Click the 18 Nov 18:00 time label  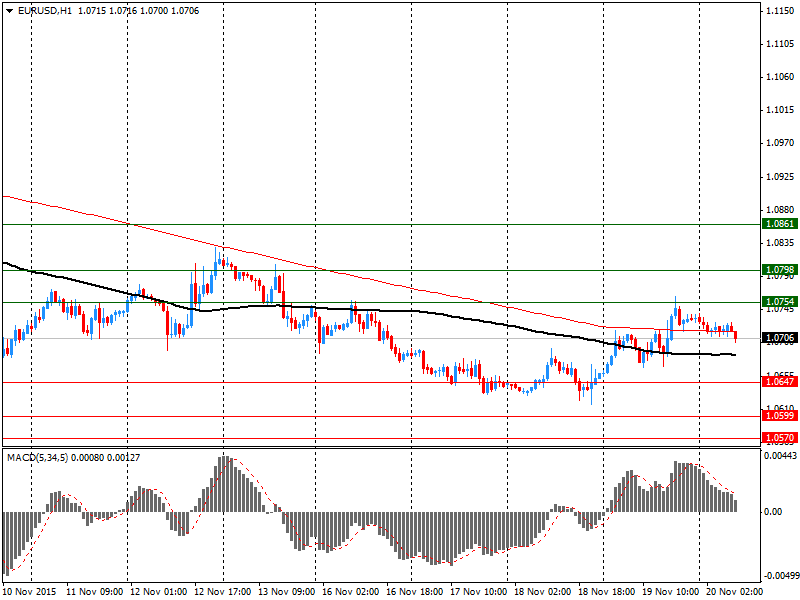click(x=607, y=592)
